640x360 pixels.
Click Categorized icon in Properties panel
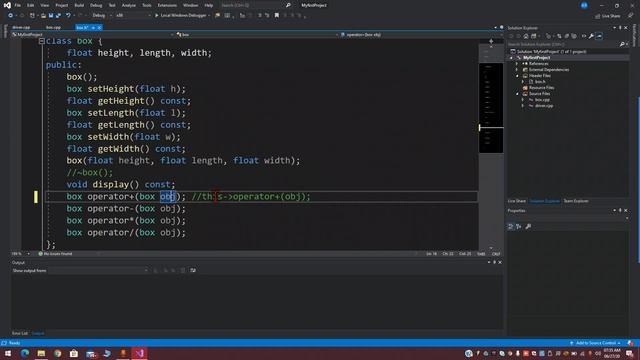[x=510, y=227]
